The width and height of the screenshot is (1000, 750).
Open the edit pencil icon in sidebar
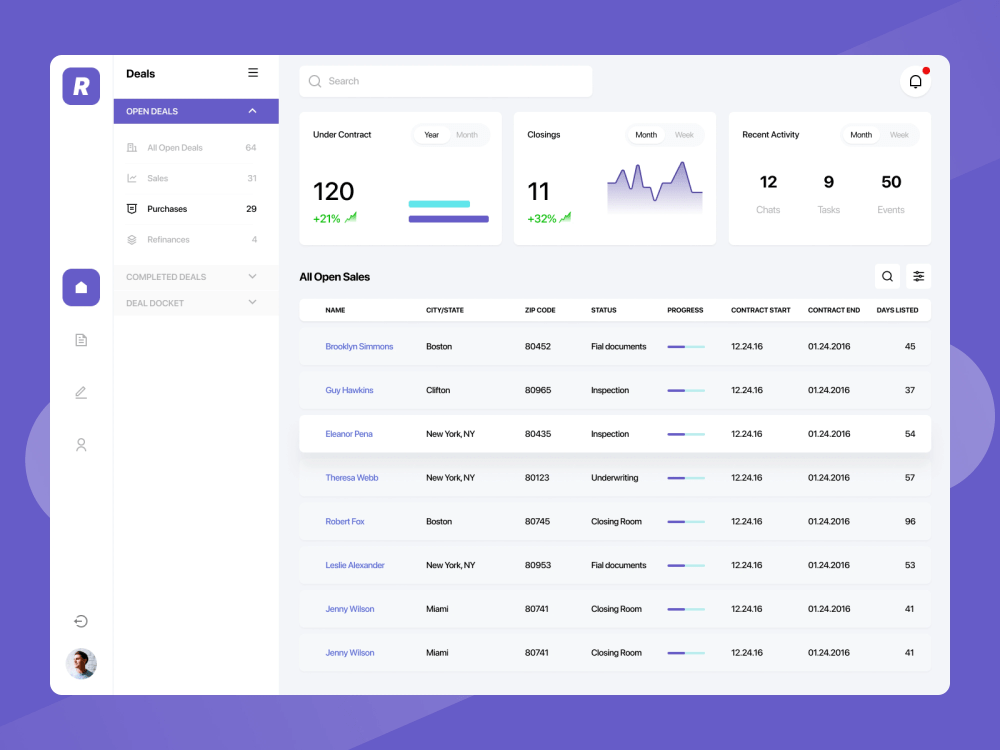[81, 392]
